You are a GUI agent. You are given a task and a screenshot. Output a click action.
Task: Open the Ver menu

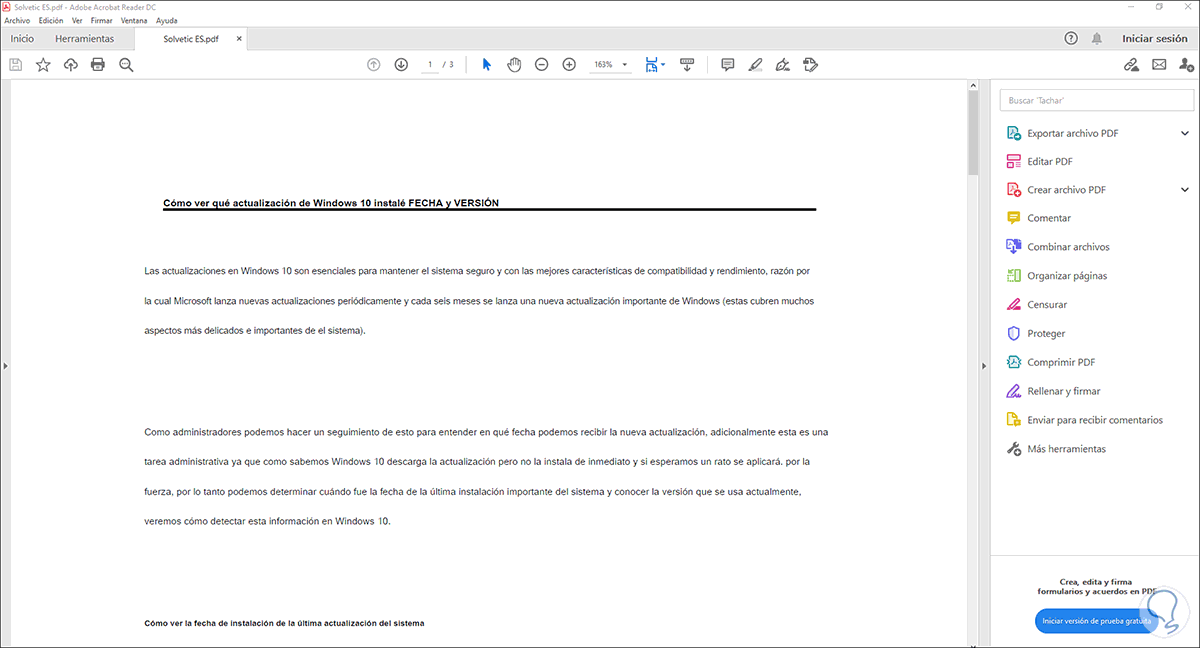(x=77, y=20)
